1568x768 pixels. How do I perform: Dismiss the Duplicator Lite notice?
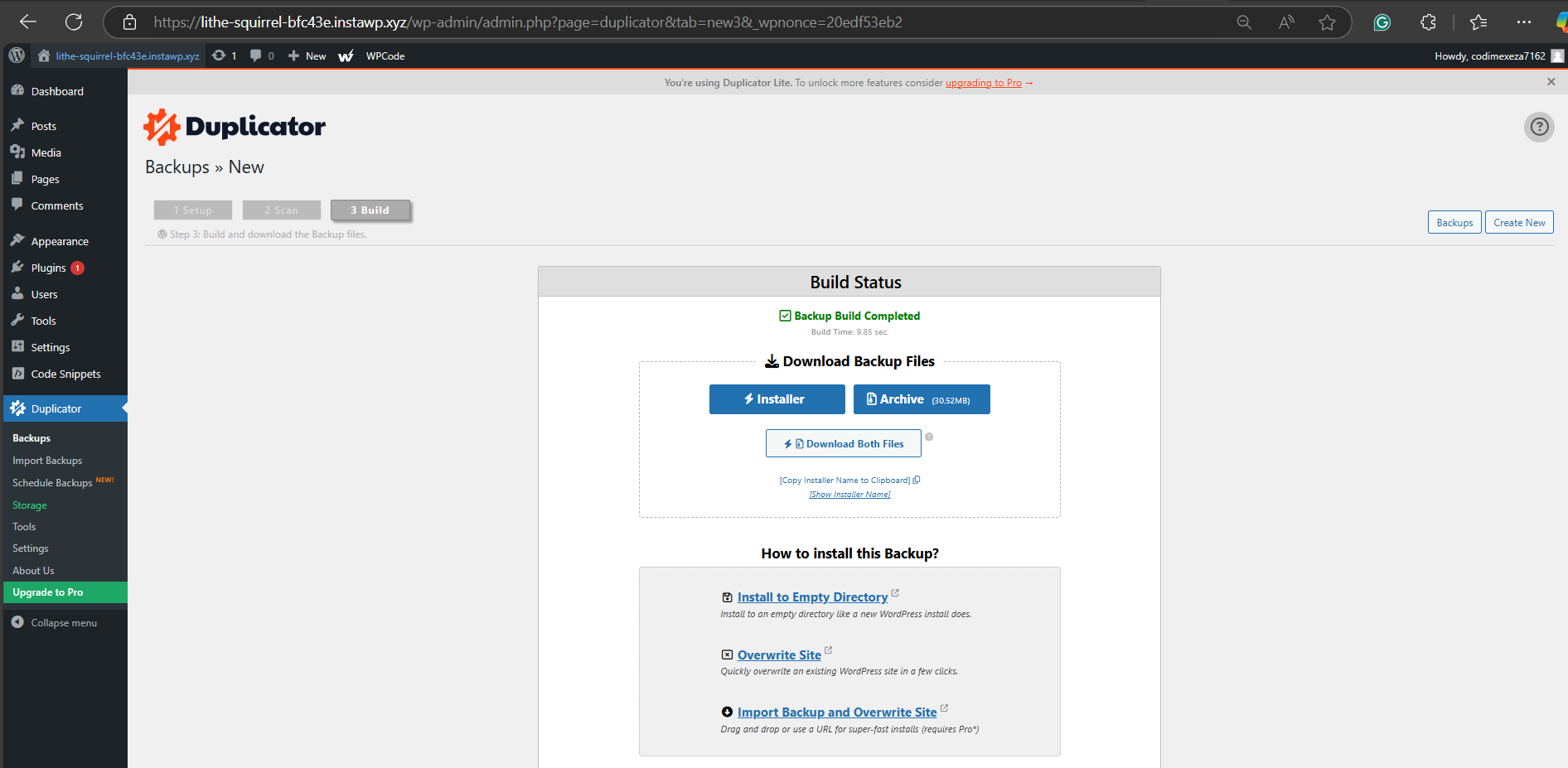[x=1551, y=82]
